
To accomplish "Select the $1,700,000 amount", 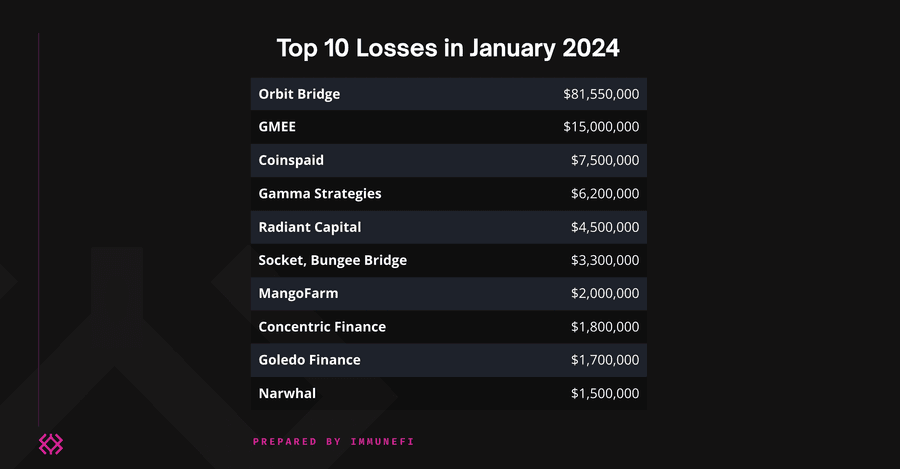I will (x=605, y=360).
